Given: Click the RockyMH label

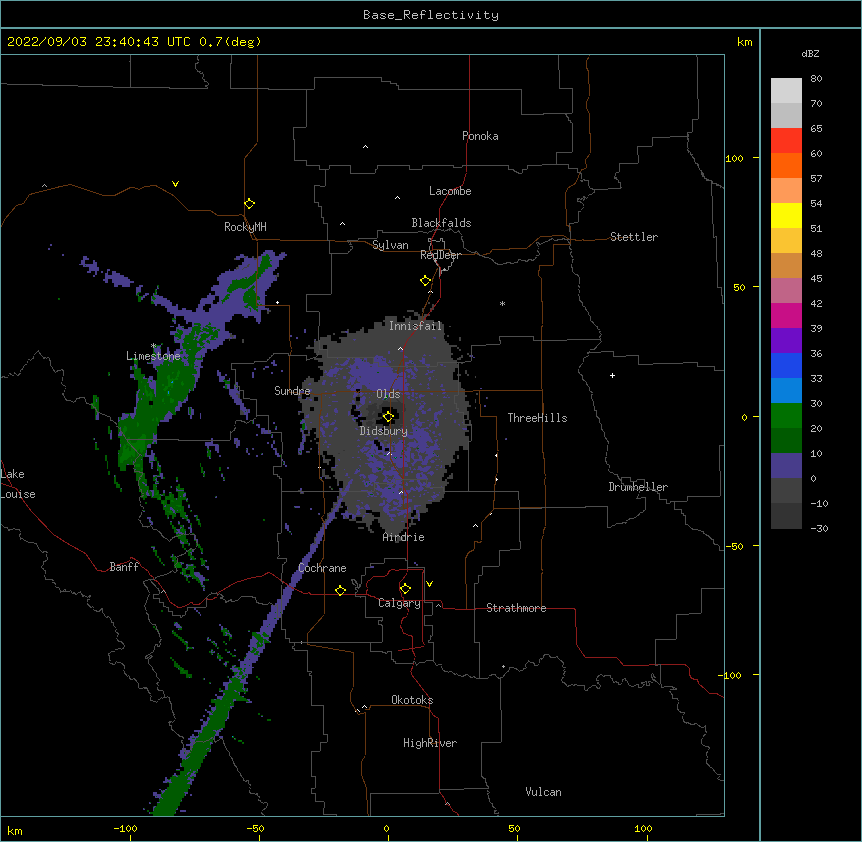Looking at the screenshot, I should [x=245, y=227].
